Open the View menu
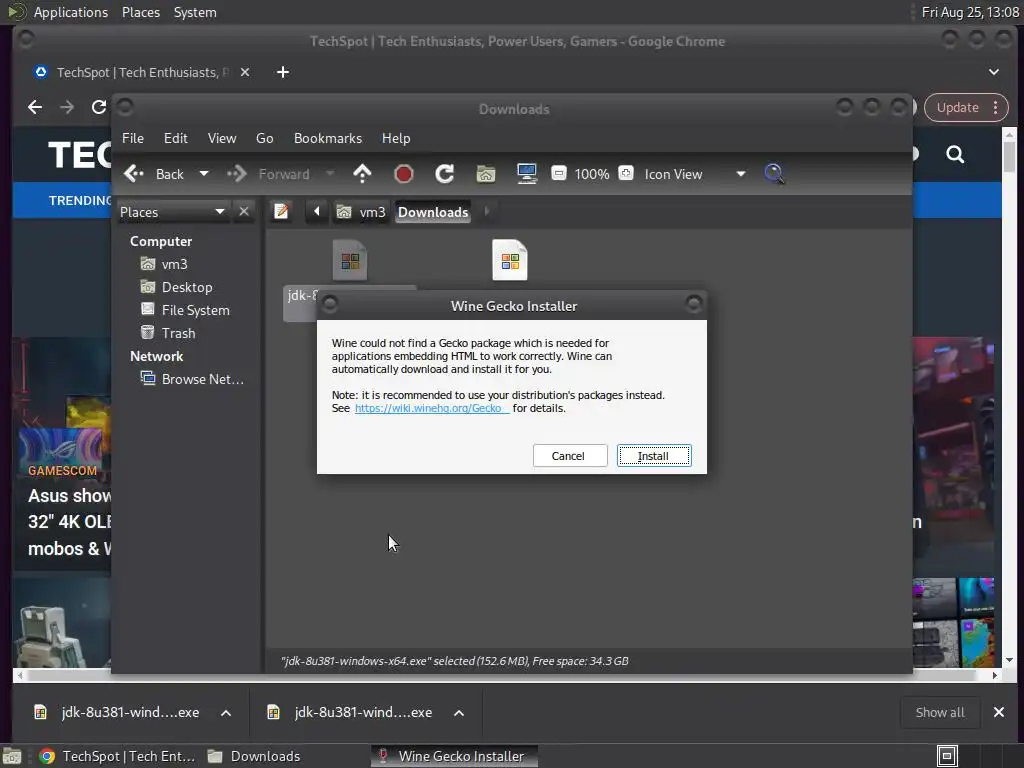 [x=222, y=138]
